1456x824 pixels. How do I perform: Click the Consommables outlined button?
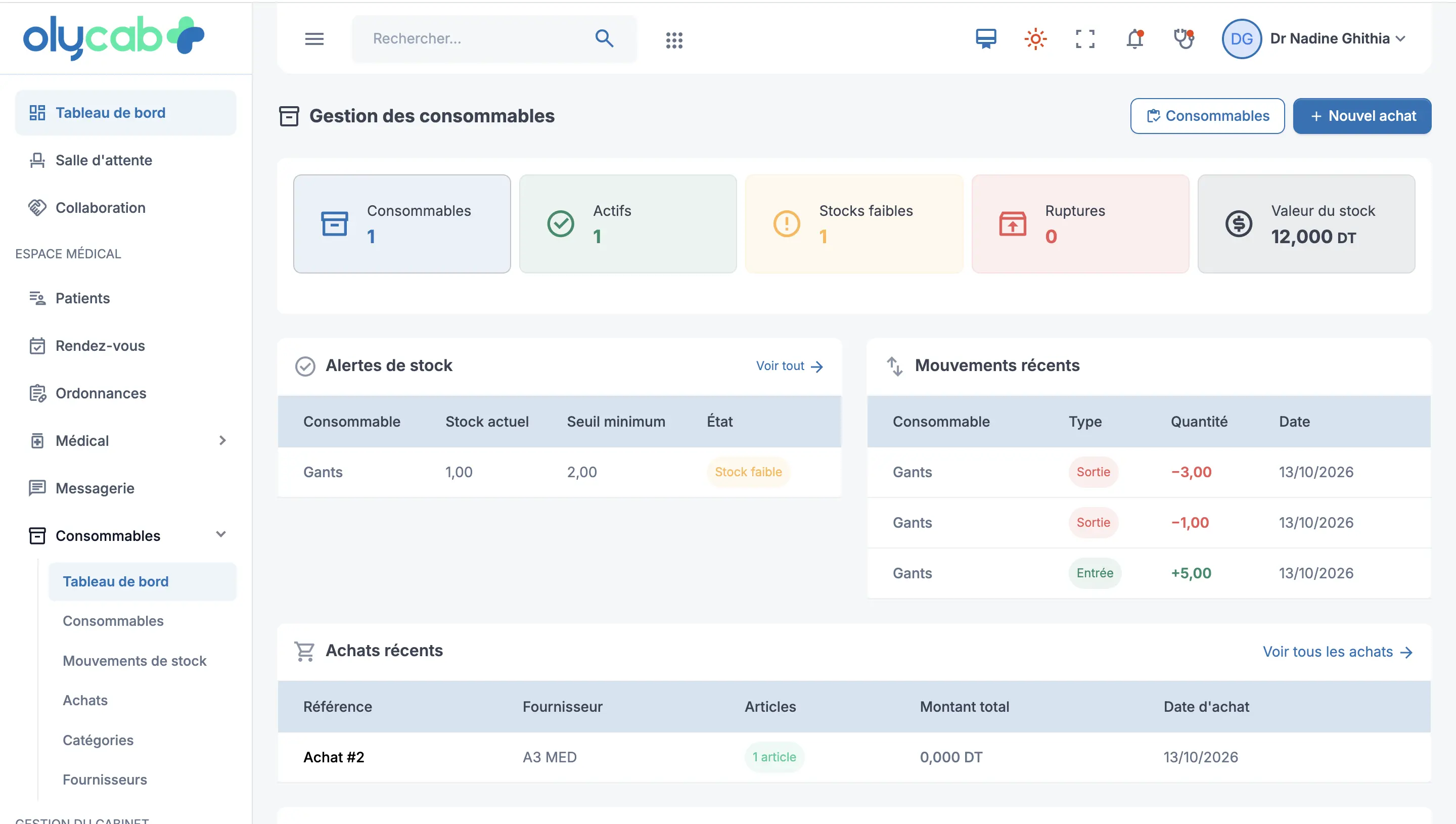click(x=1207, y=116)
